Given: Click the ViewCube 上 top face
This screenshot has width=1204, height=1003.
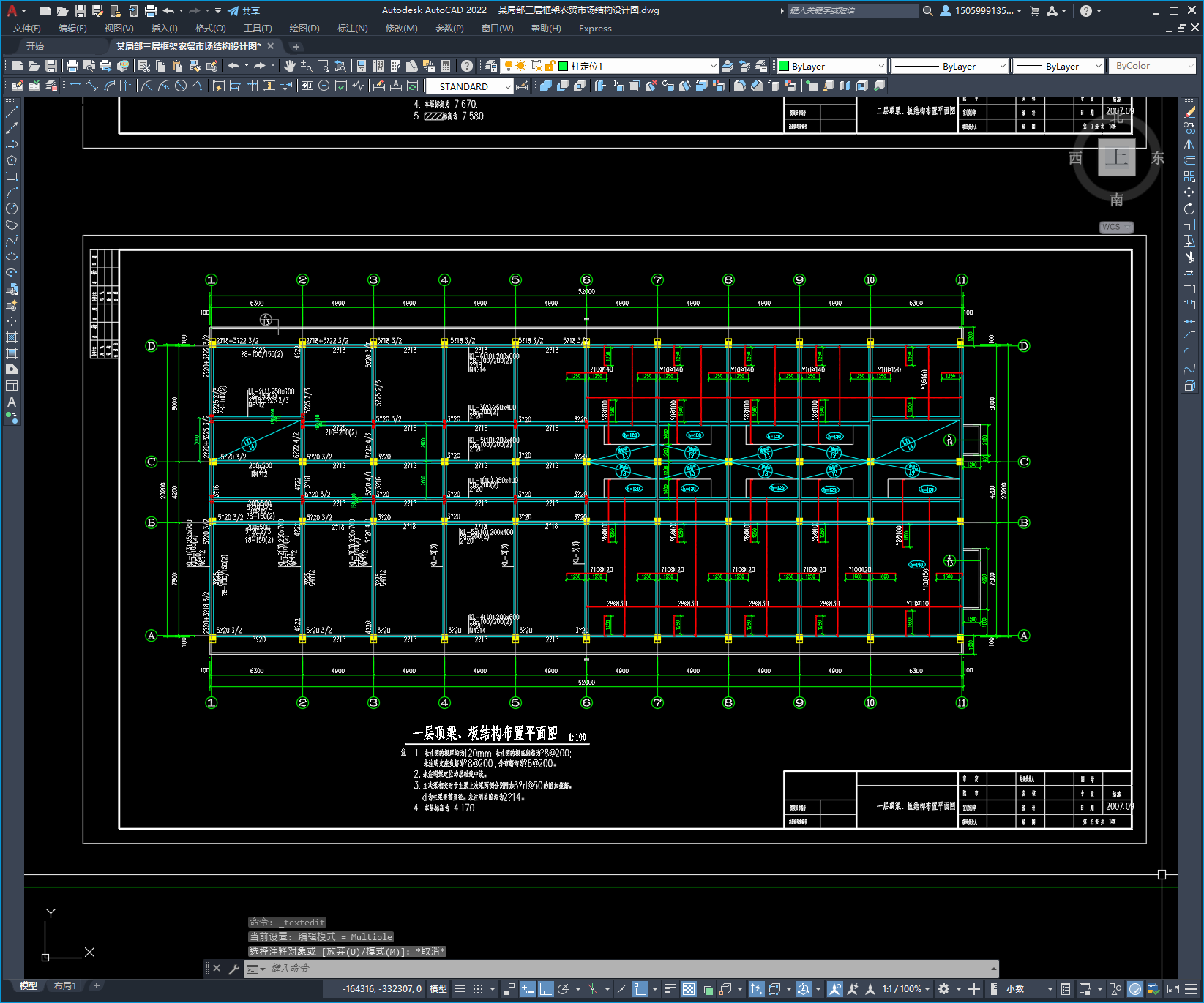Looking at the screenshot, I should point(1116,157).
